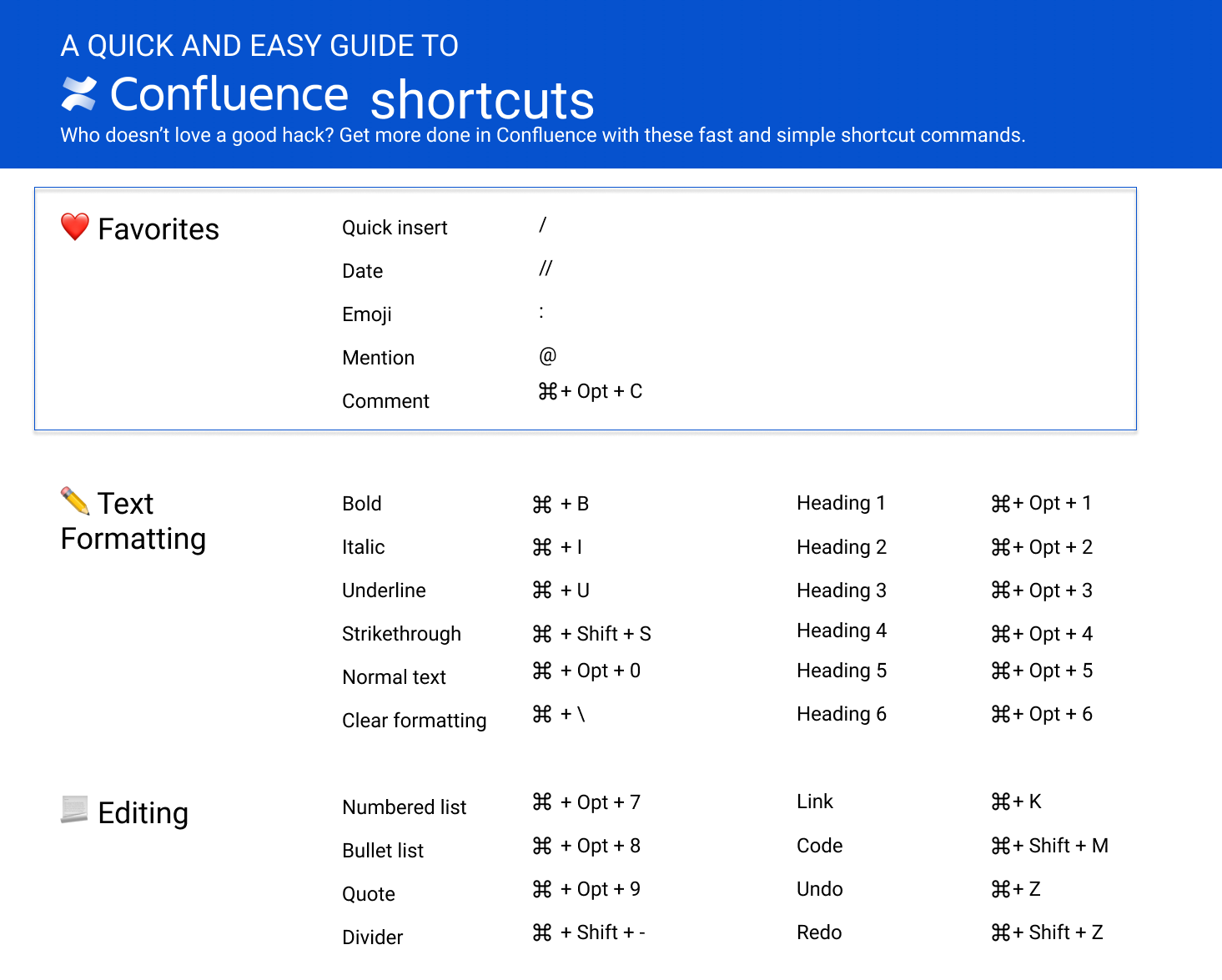Click the page icon beside Editing
Image resolution: width=1222 pixels, height=980 pixels.
tap(74, 809)
